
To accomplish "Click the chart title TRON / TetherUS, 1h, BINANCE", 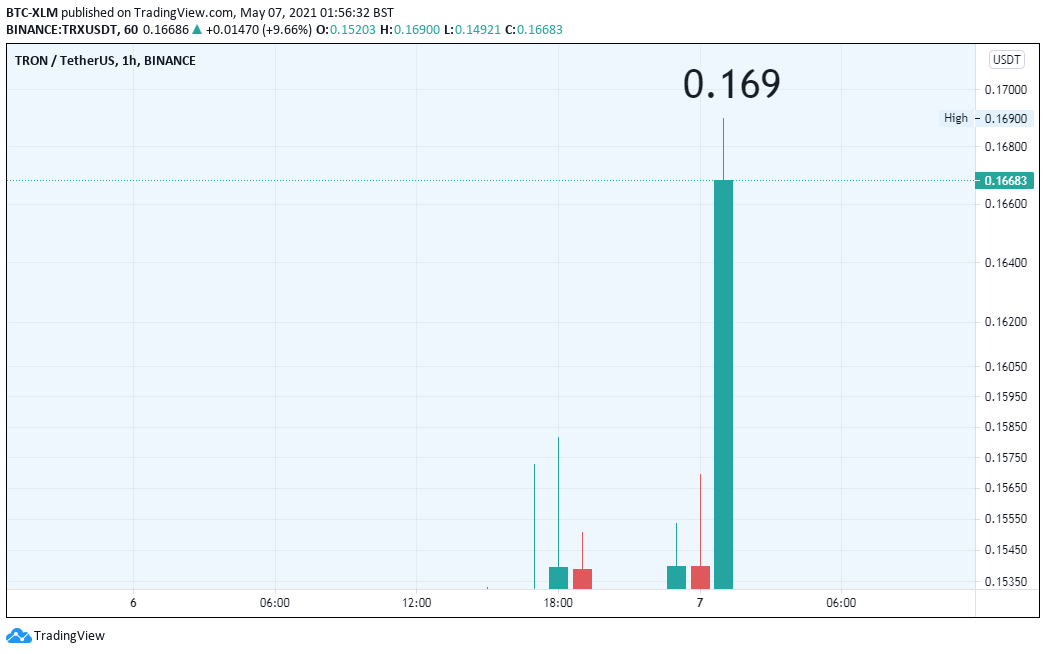I will (105, 61).
